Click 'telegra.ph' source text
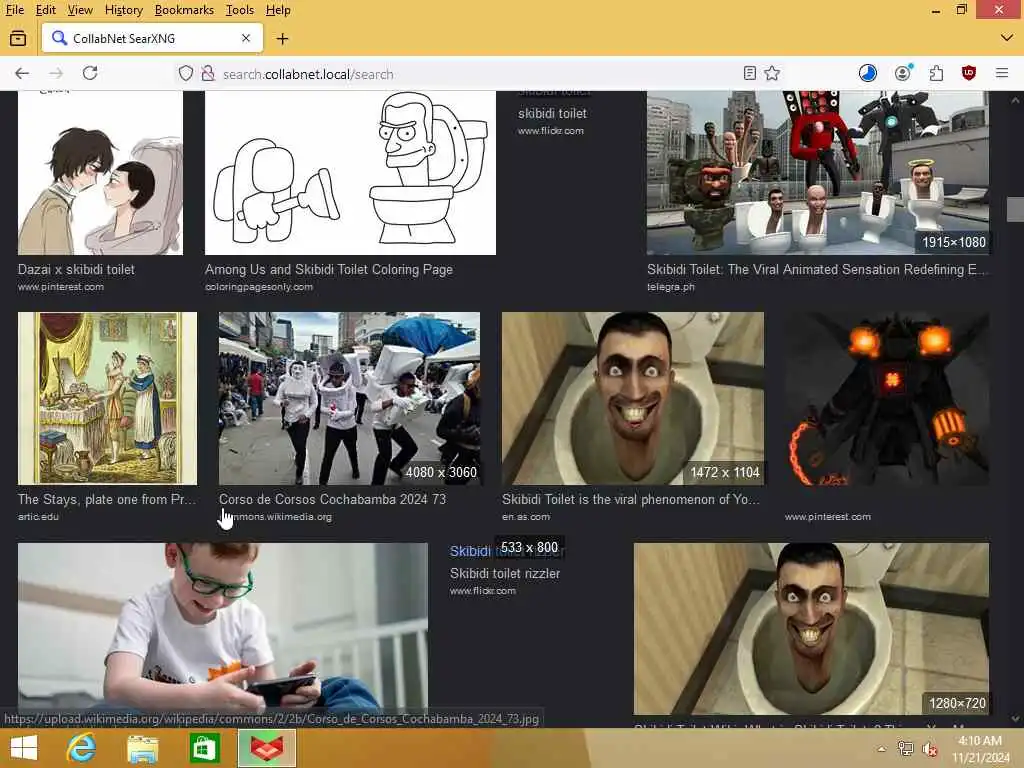 (671, 287)
